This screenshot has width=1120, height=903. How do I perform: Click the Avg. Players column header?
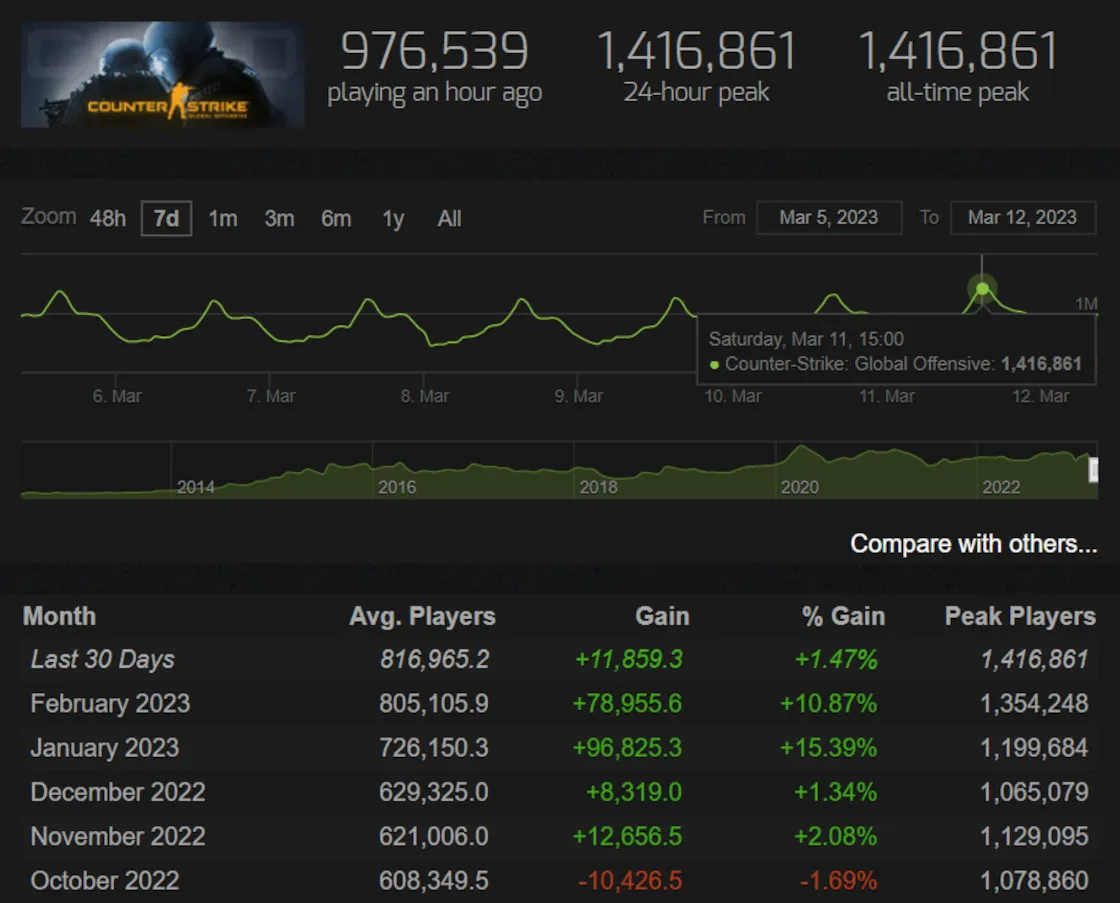pyautogui.click(x=422, y=616)
